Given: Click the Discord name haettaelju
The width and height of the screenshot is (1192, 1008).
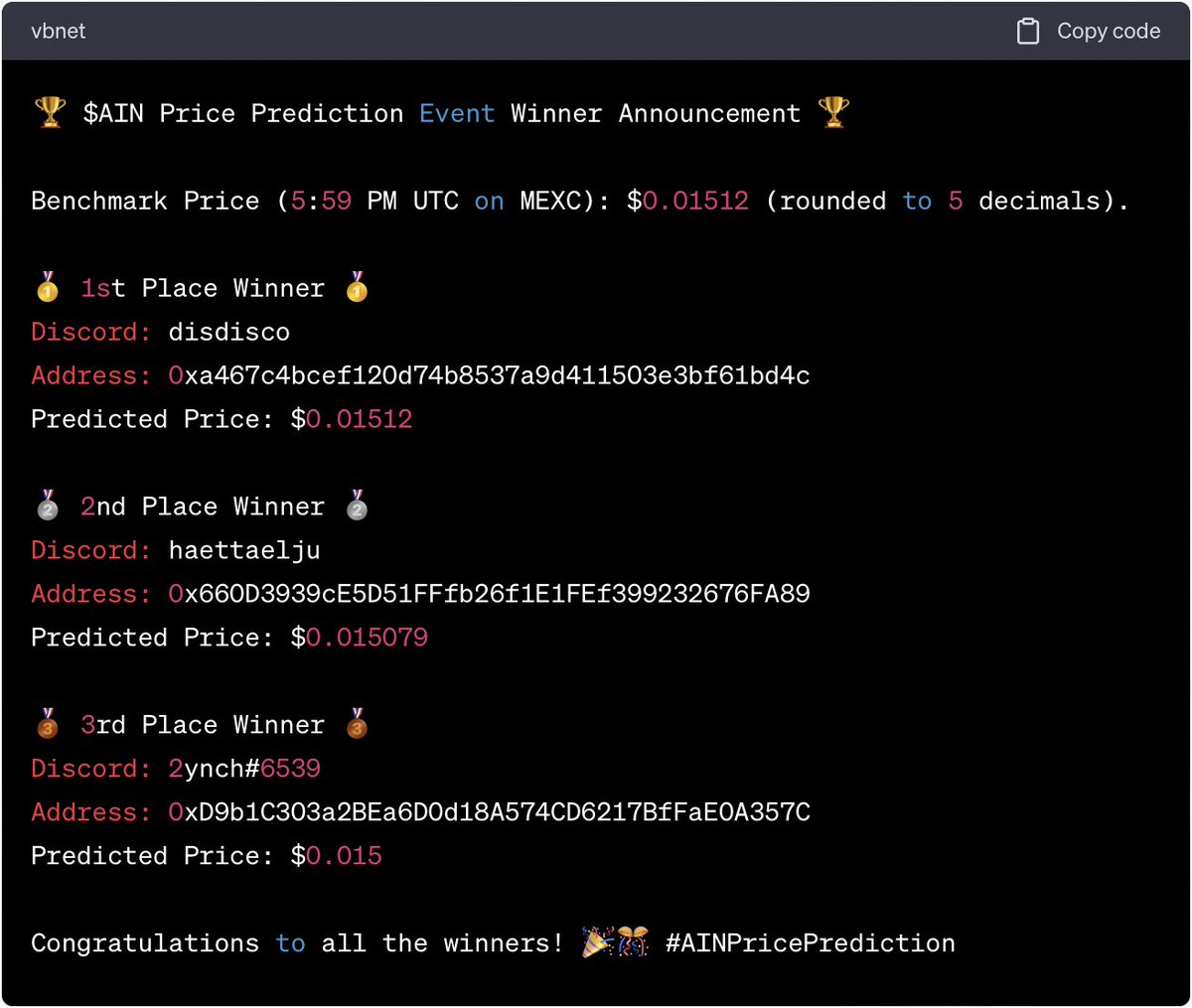Looking at the screenshot, I should pyautogui.click(x=244, y=550).
